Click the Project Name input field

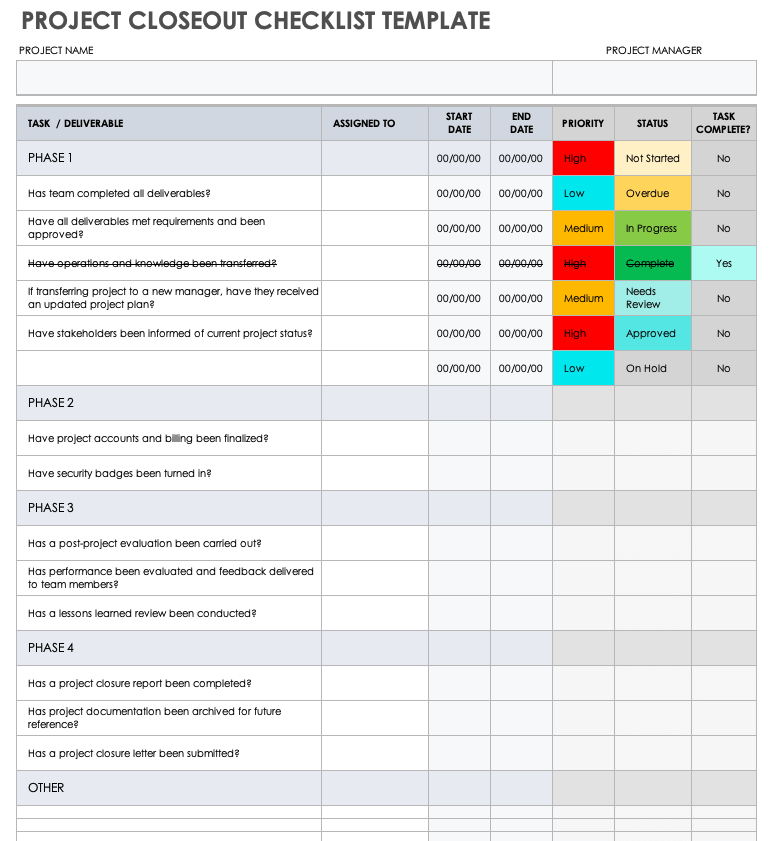tap(284, 77)
